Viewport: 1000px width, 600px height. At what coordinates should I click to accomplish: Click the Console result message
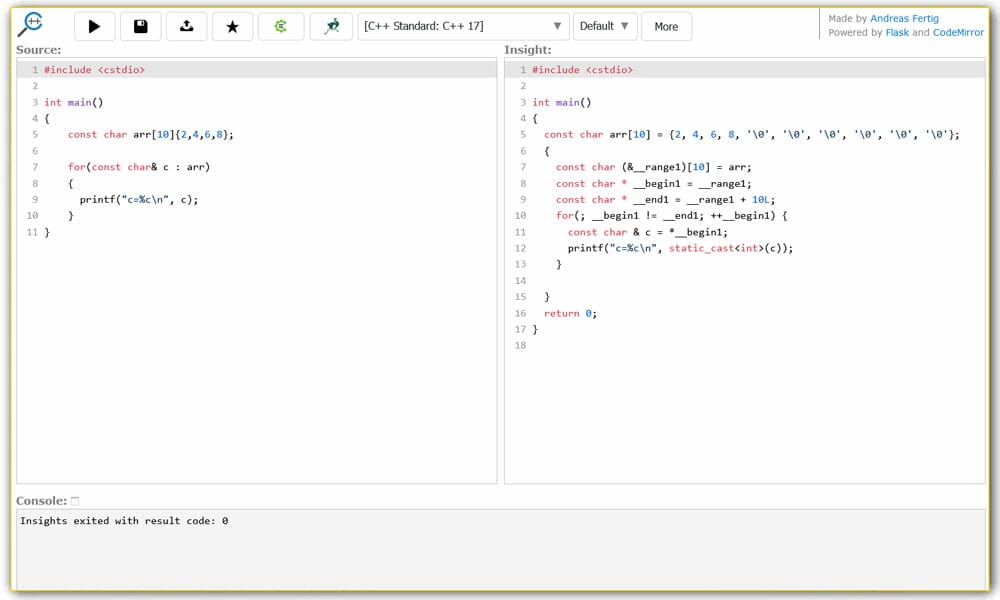125,520
